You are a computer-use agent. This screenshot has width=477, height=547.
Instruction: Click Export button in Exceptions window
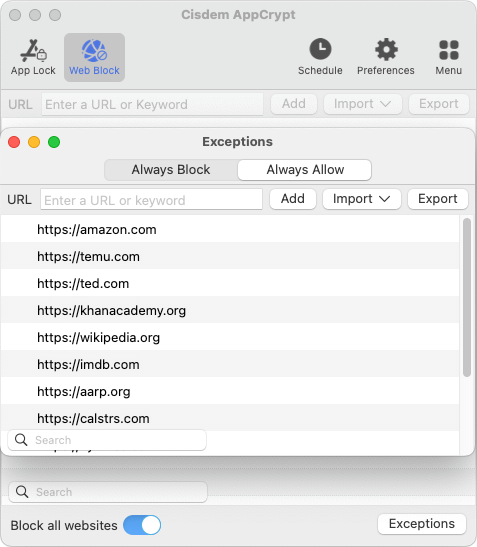click(438, 199)
